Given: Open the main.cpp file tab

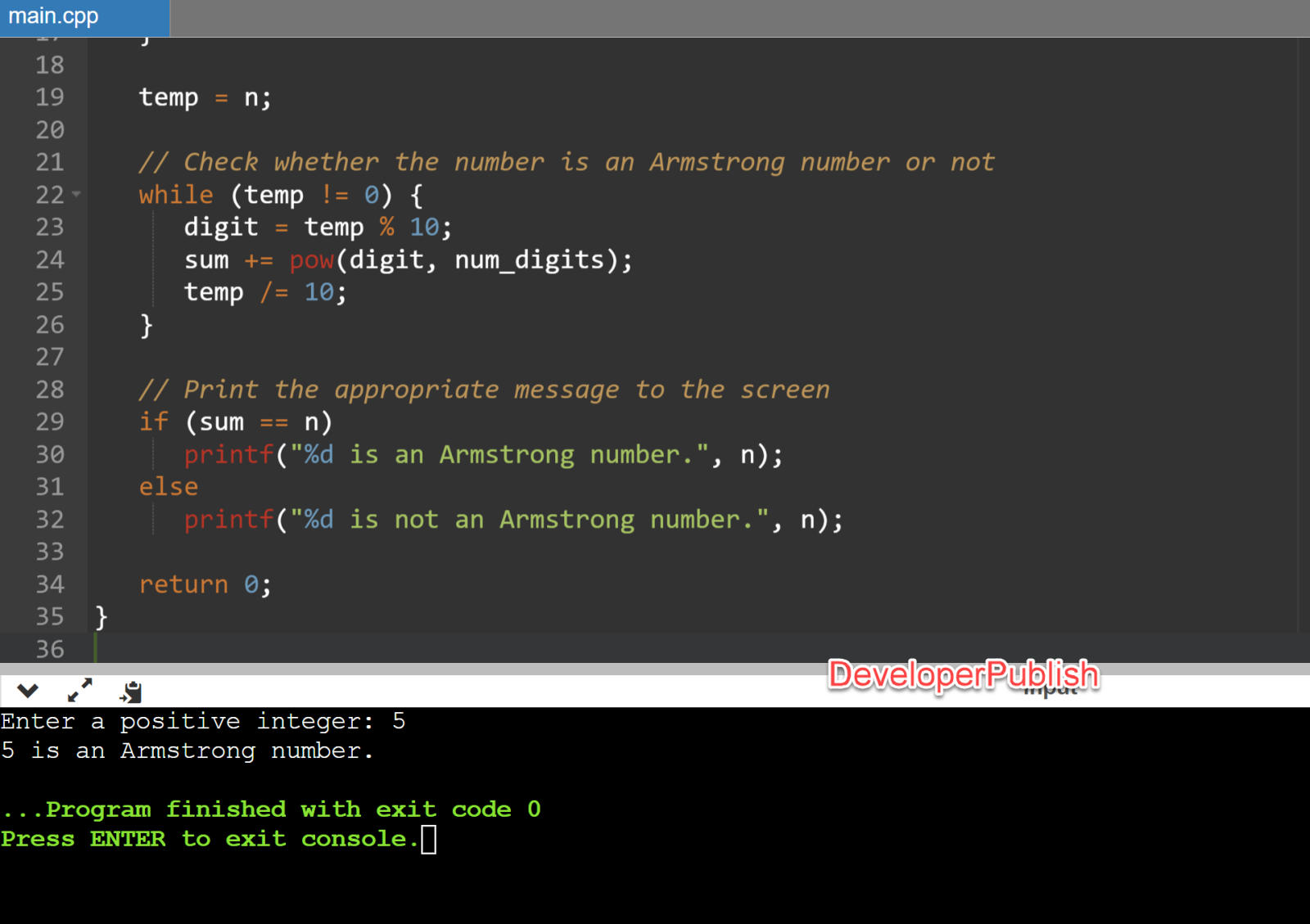Looking at the screenshot, I should click(84, 17).
